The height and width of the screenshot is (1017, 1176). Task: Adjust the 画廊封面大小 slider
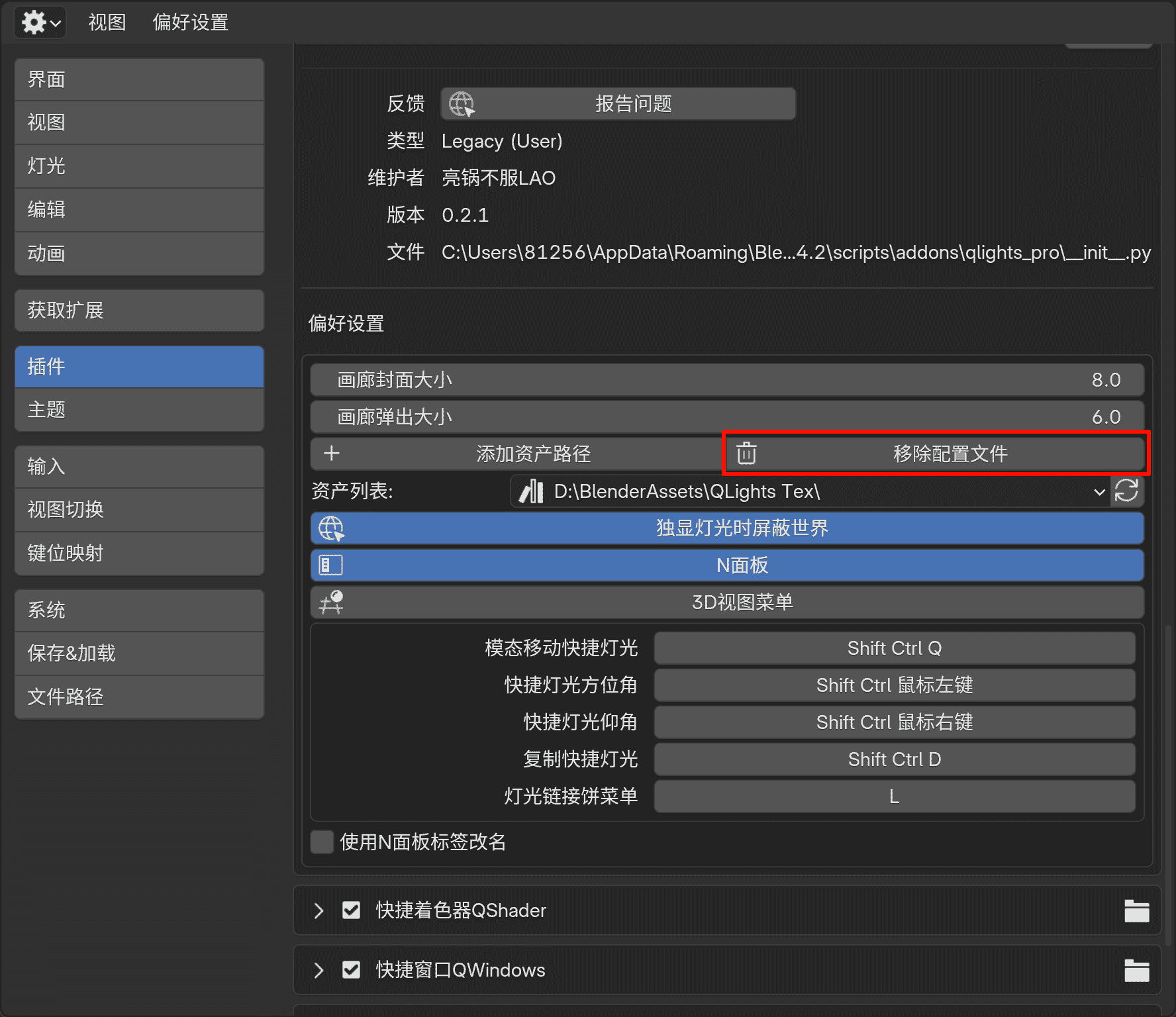(727, 380)
